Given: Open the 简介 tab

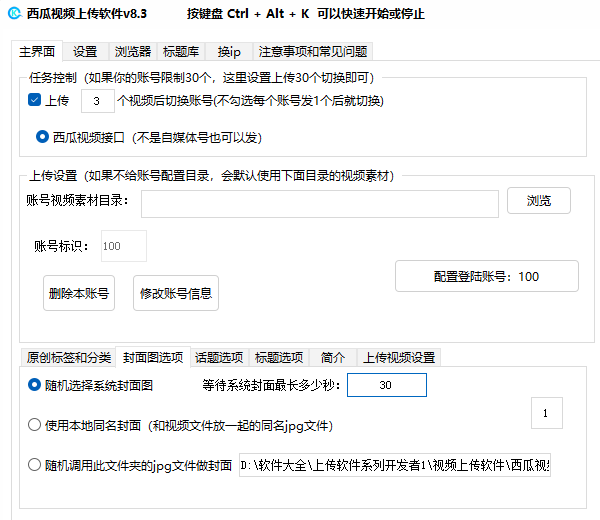Looking at the screenshot, I should (x=333, y=357).
